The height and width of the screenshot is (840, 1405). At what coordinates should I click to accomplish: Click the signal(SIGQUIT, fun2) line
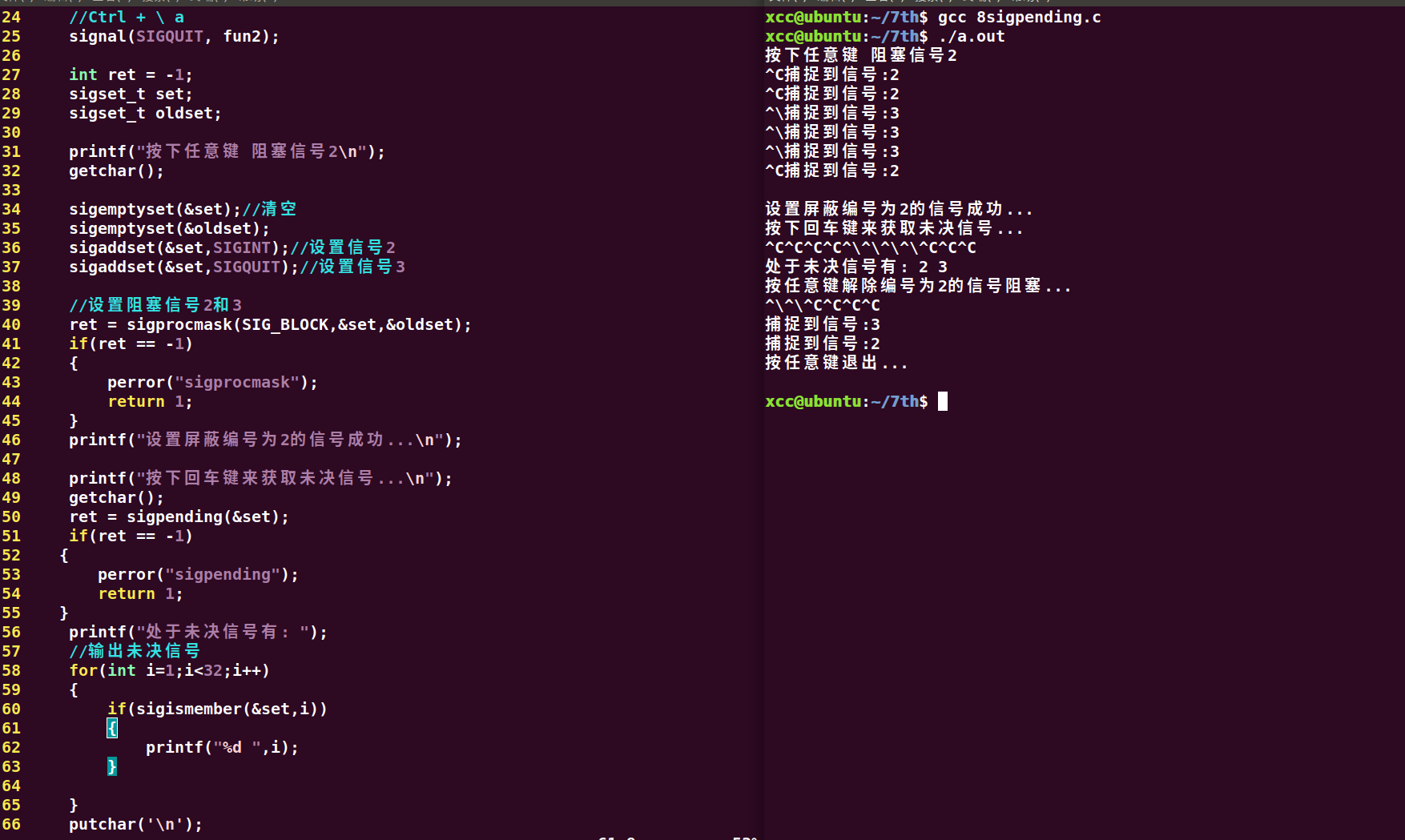(174, 36)
